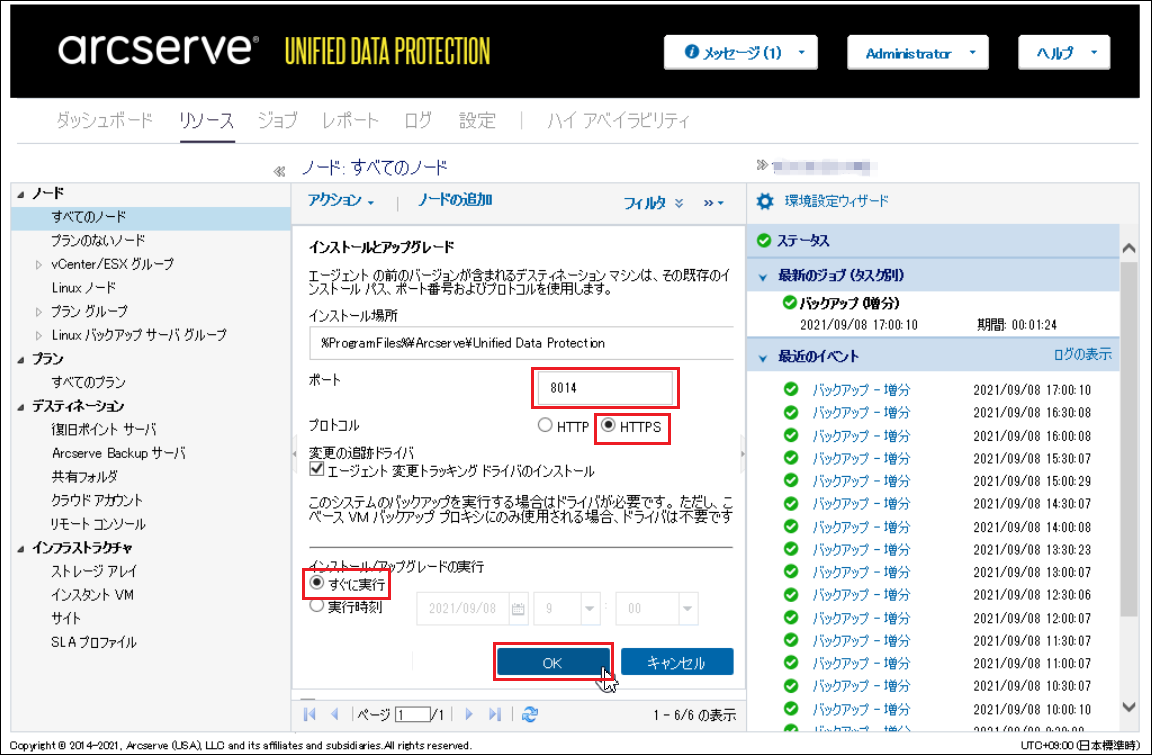Open the ログの表示 link

pyautogui.click(x=1082, y=355)
